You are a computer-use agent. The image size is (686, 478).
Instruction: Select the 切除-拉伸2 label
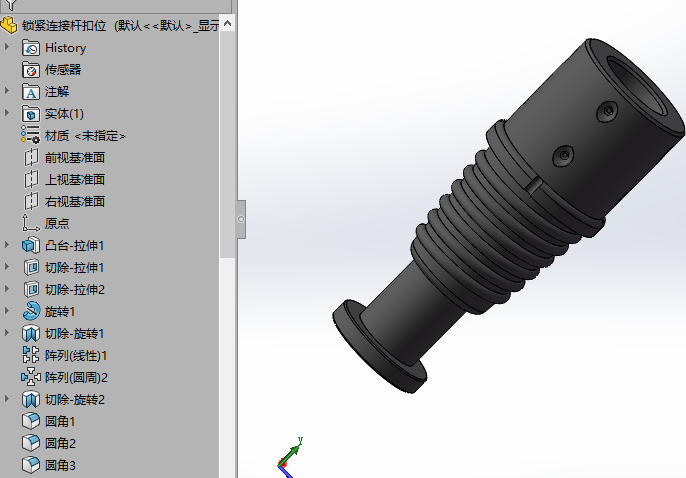[x=75, y=290]
